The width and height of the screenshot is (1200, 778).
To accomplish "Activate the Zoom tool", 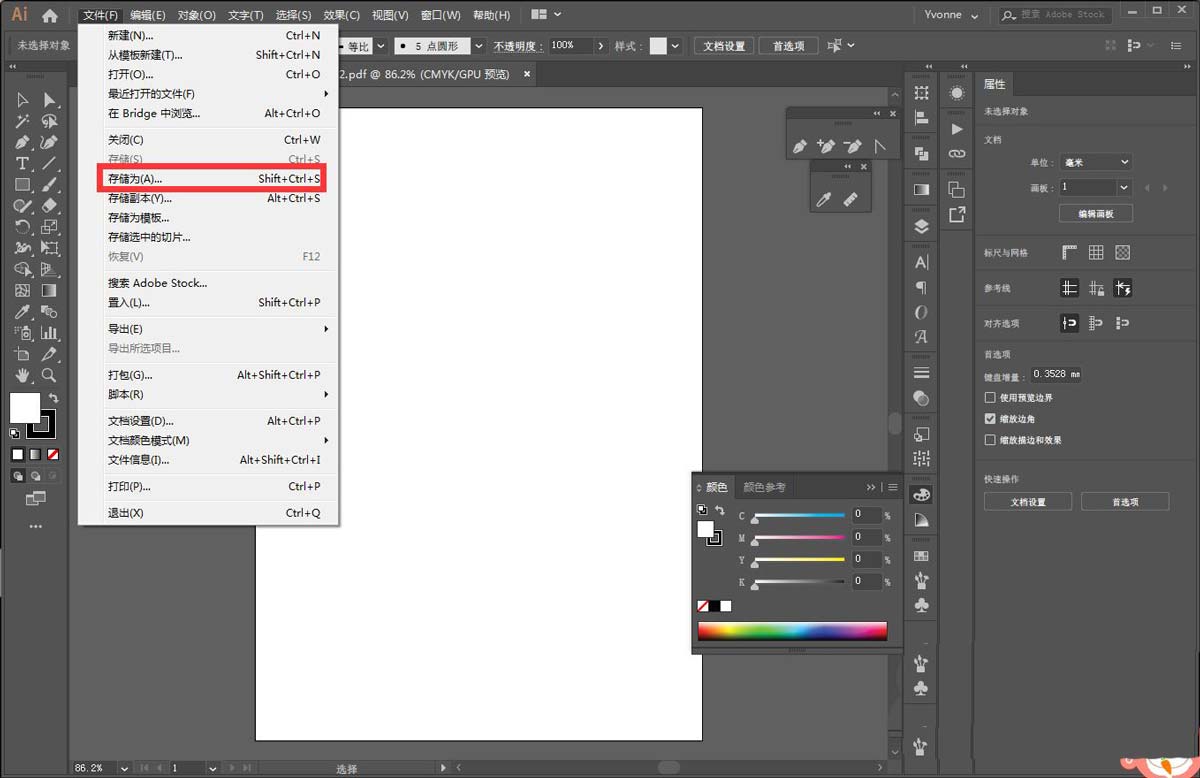I will [46, 376].
